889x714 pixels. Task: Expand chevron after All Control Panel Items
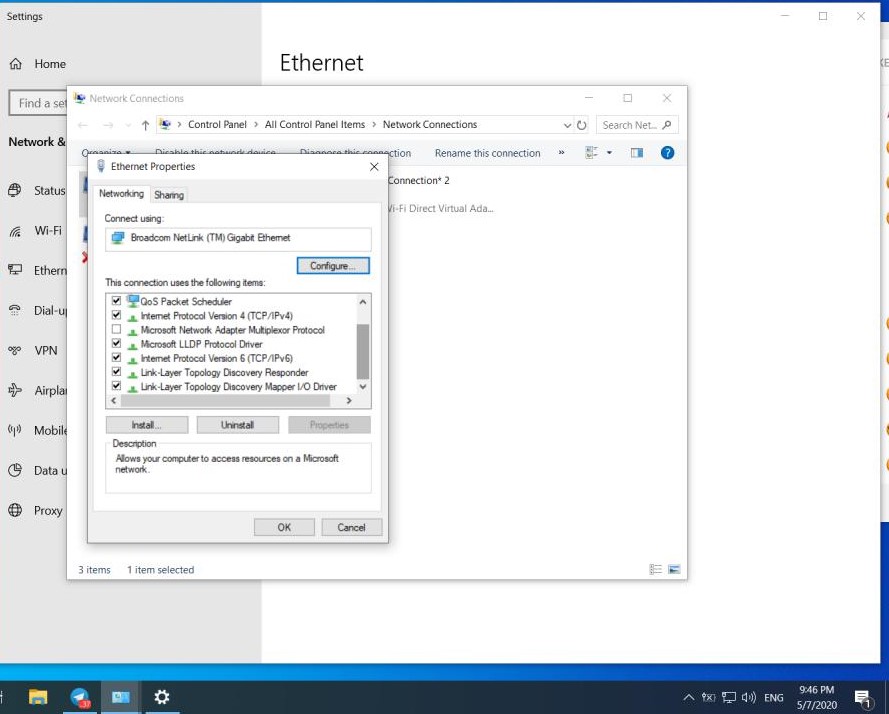click(x=374, y=125)
